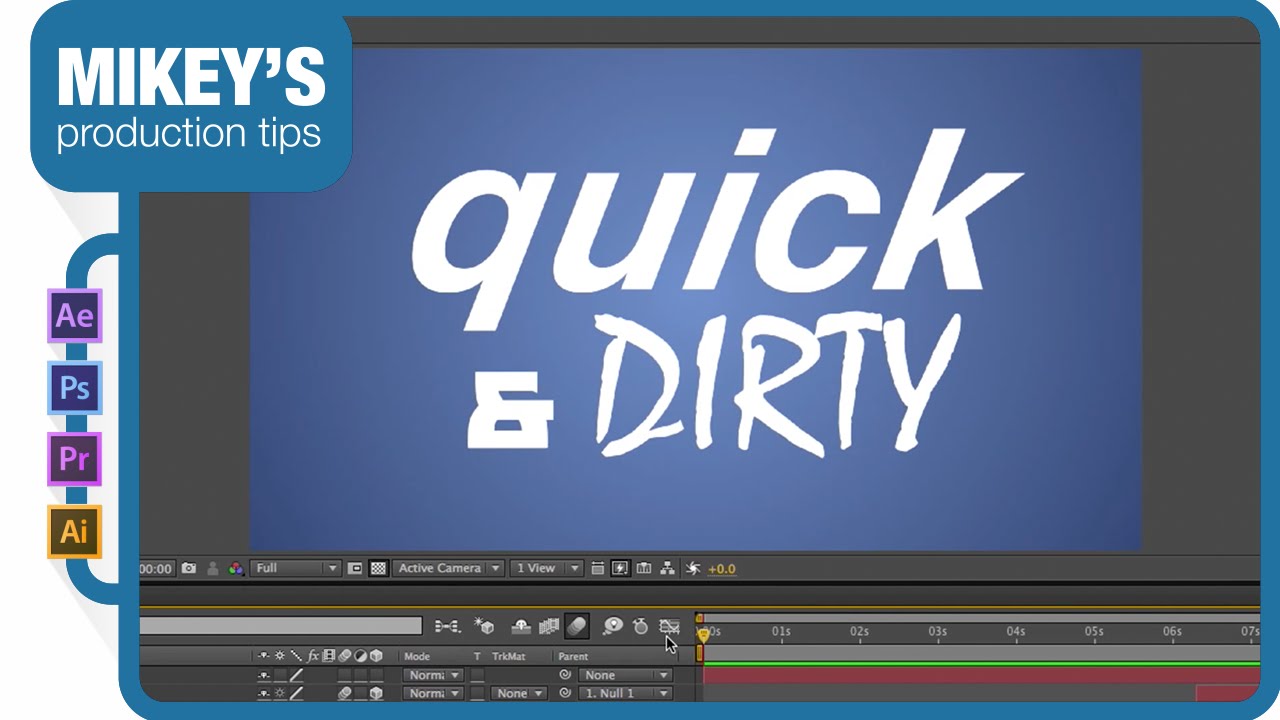Click the Quality slash column header icon
Viewport: 1280px width, 720px height.
[x=296, y=656]
